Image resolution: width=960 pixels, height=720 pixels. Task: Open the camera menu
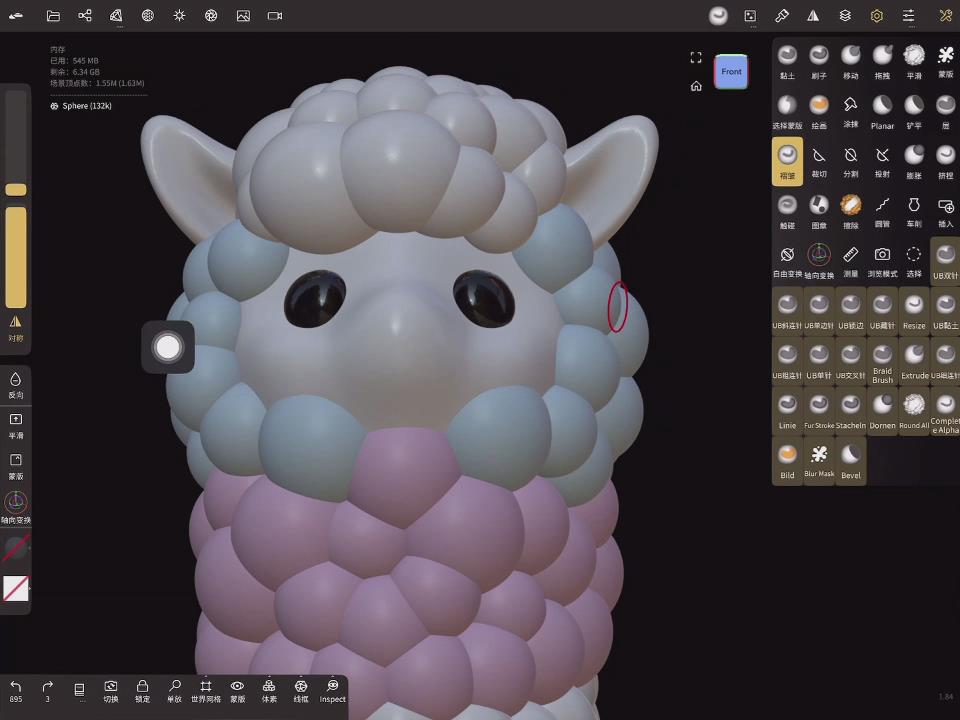pyautogui.click(x=275, y=16)
